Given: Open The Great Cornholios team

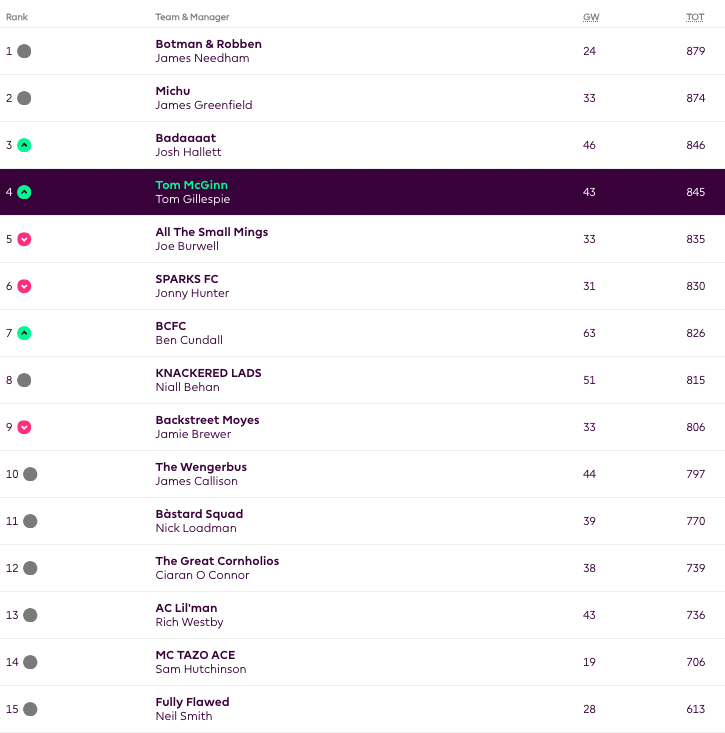Looking at the screenshot, I should click(x=217, y=561).
